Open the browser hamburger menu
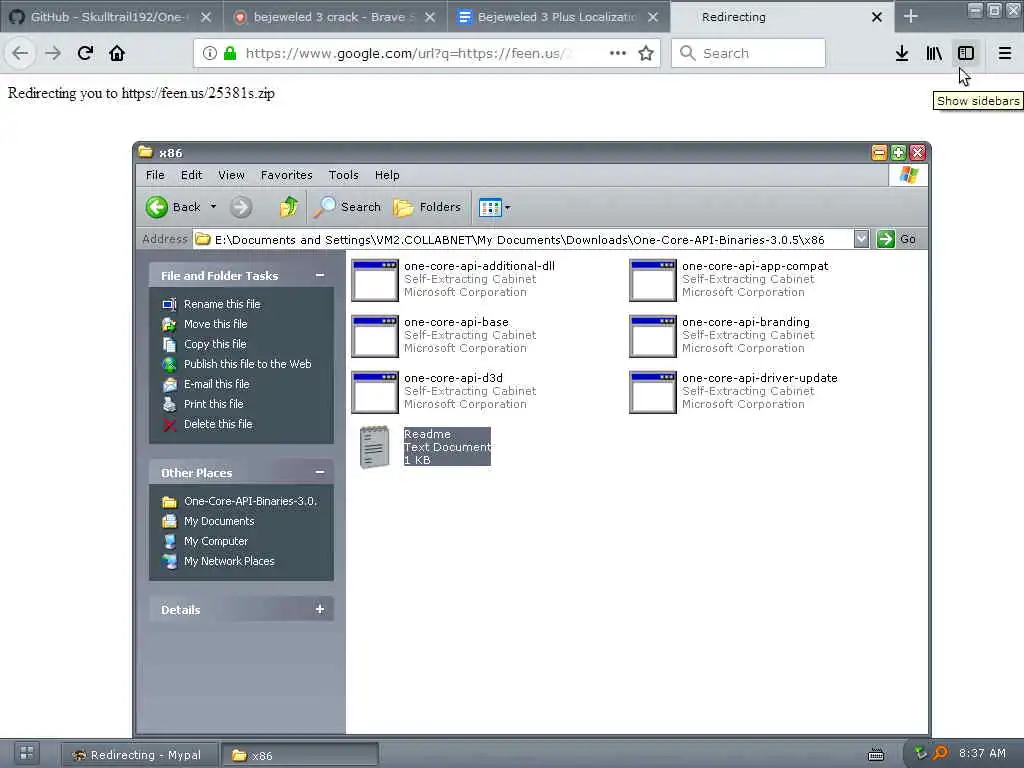The image size is (1024, 768). click(1005, 53)
